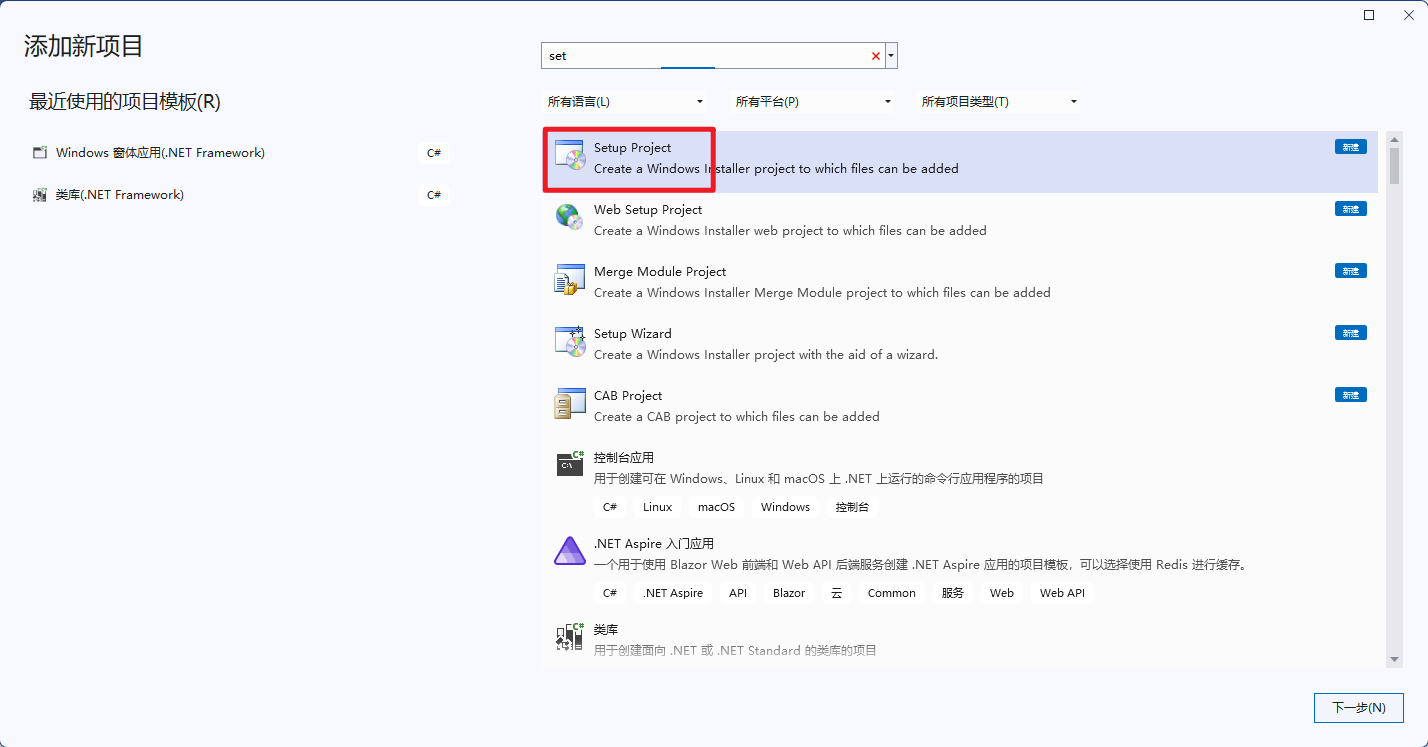The height and width of the screenshot is (747, 1428).
Task: Click inside the search input field
Action: coord(700,55)
